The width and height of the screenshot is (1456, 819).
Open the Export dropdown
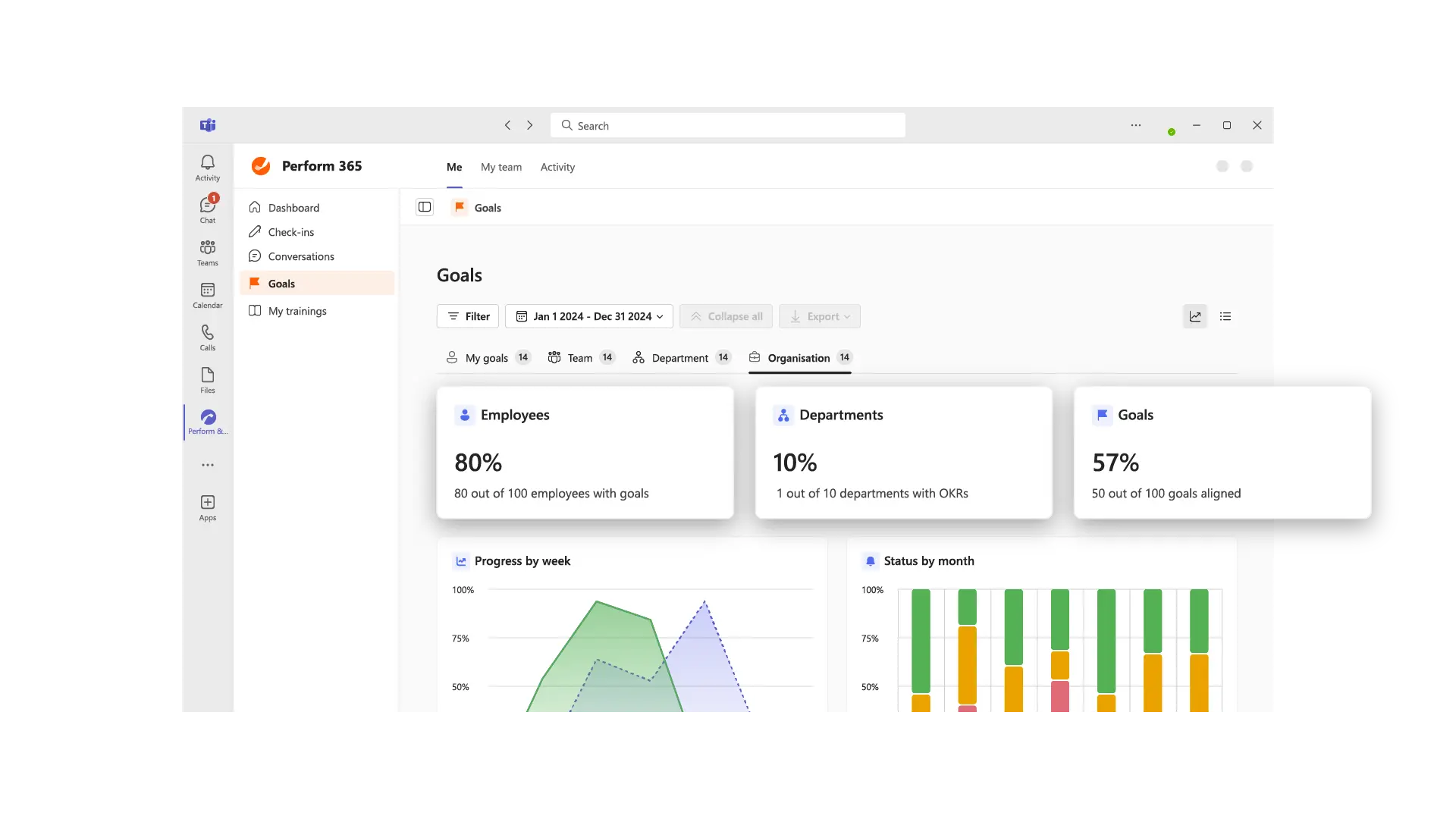point(820,316)
